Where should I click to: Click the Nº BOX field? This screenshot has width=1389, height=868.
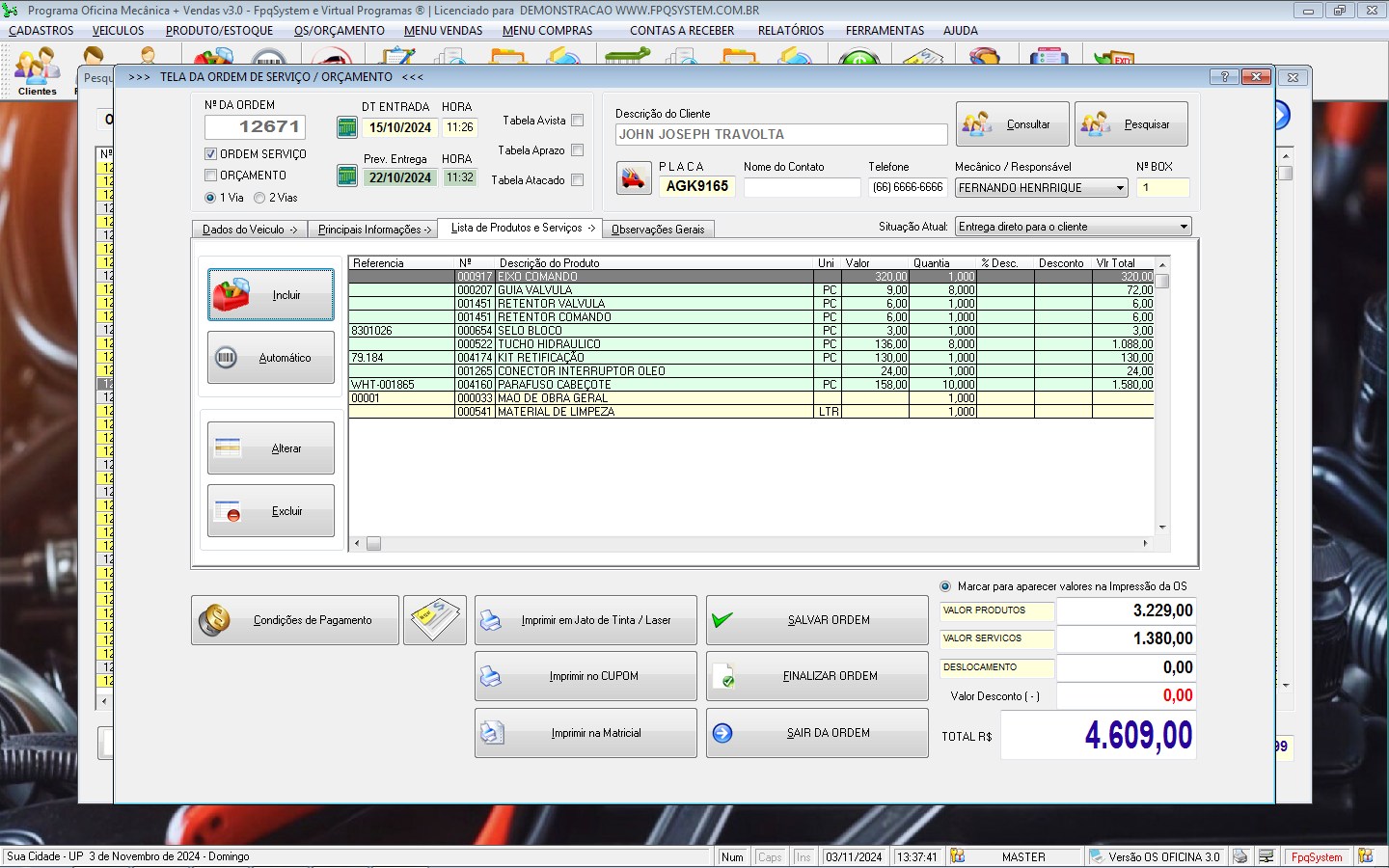click(x=1162, y=187)
